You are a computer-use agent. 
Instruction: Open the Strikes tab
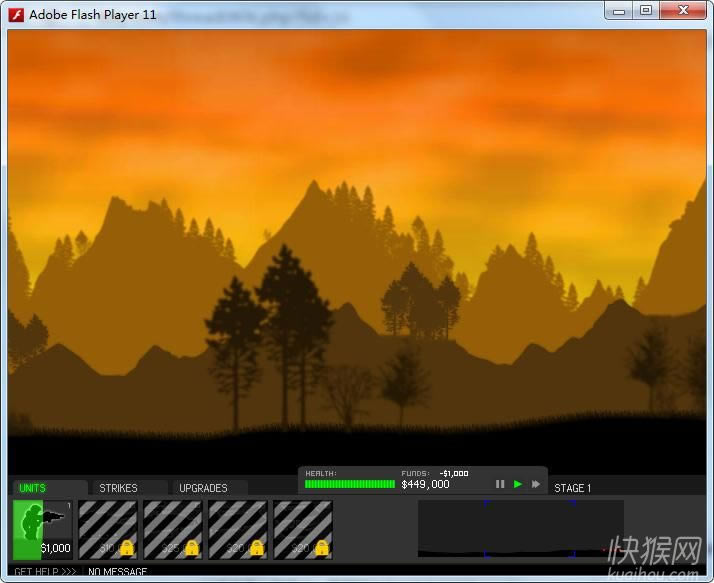[x=118, y=488]
